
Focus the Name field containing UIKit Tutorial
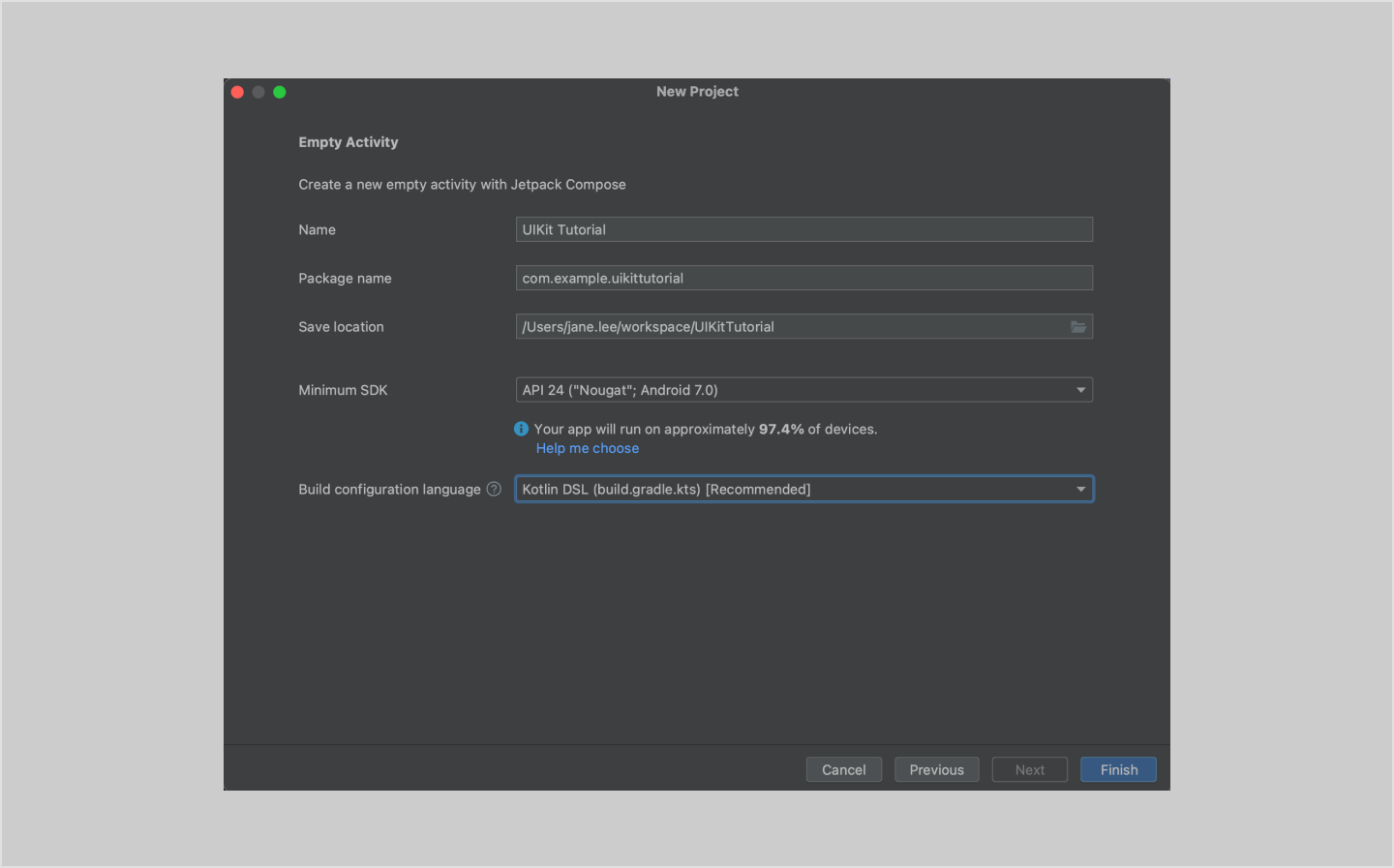[803, 229]
